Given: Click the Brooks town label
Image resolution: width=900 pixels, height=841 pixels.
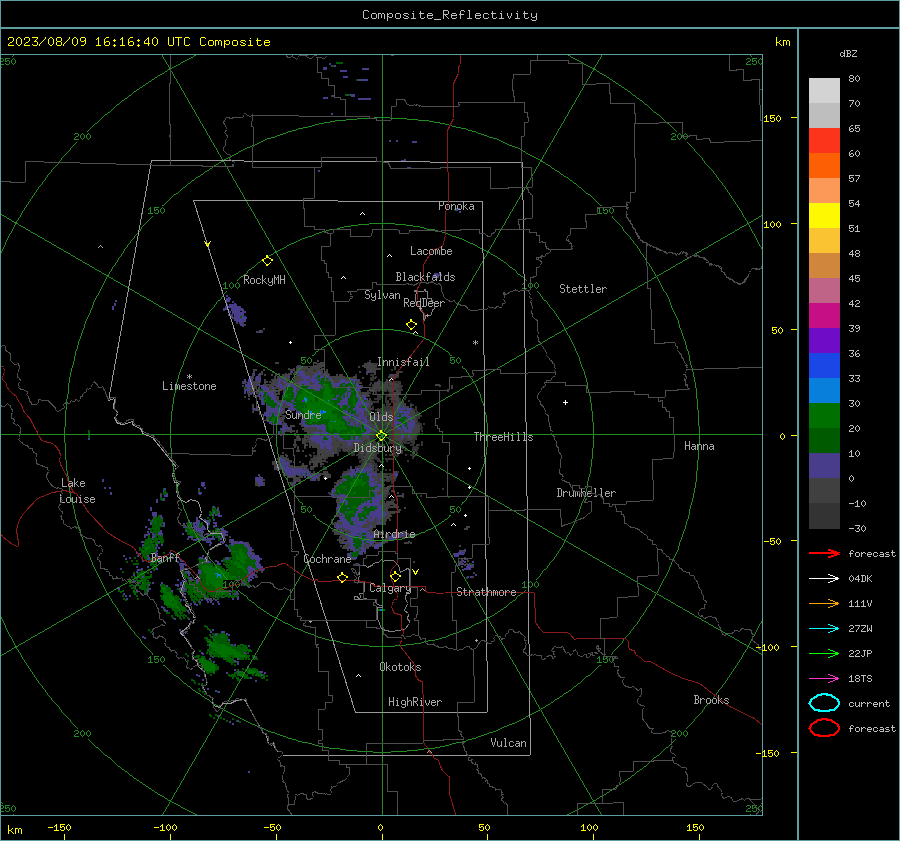Looking at the screenshot, I should coord(711,700).
